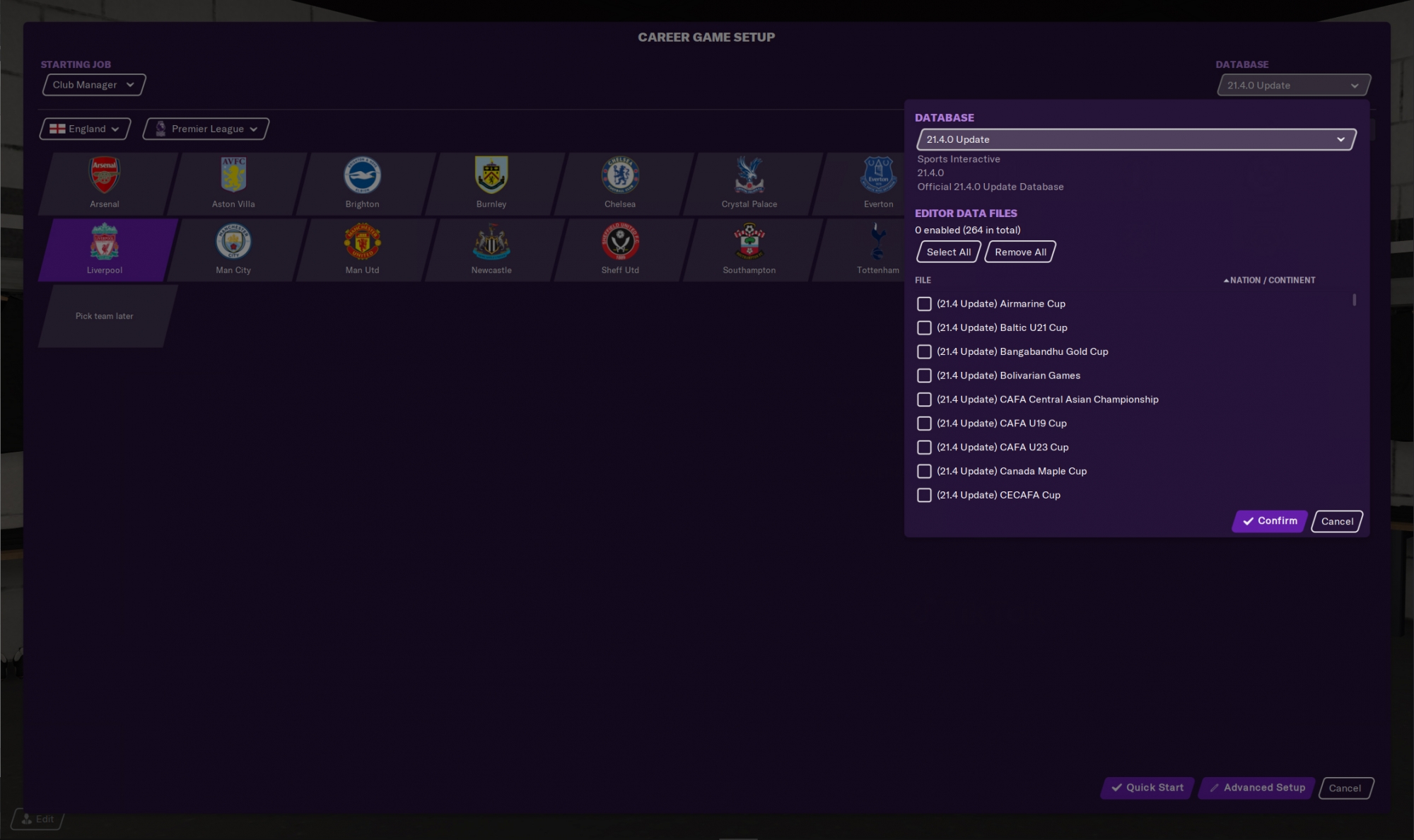This screenshot has width=1414, height=840.
Task: Select the Chelsea club icon
Action: click(620, 175)
